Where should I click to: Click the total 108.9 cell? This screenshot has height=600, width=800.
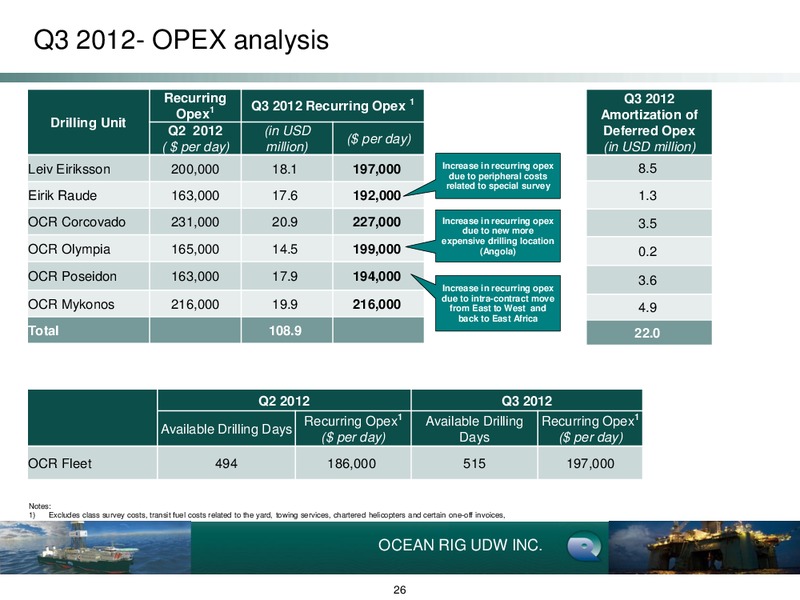(285, 331)
